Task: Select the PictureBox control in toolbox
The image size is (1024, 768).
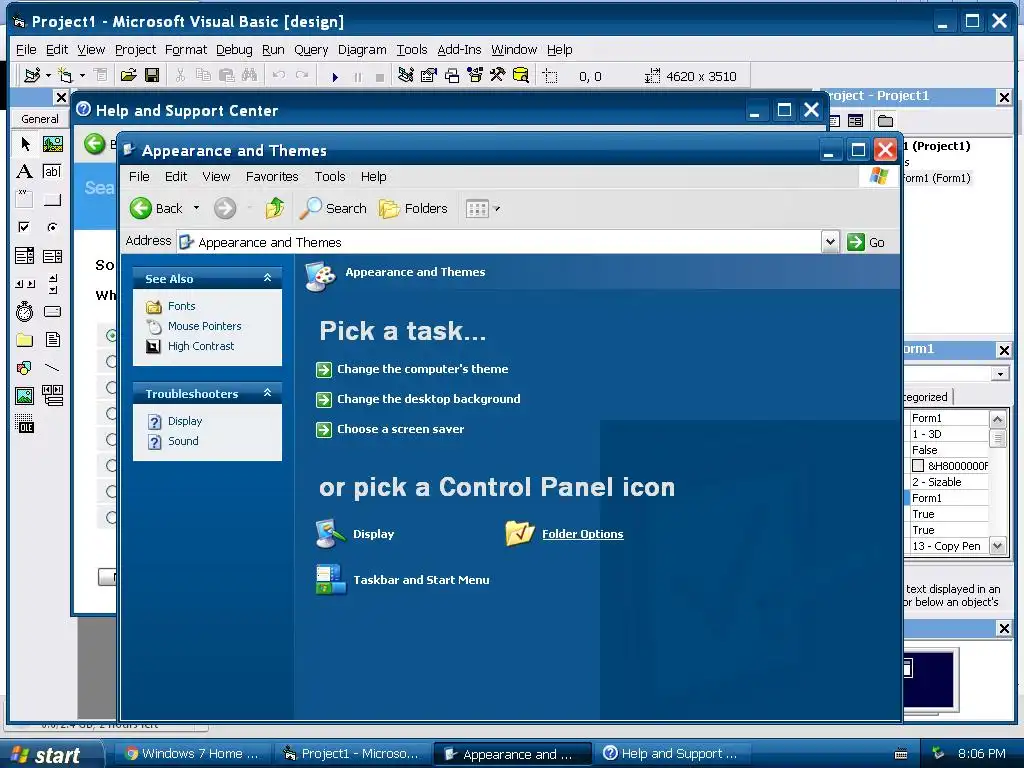Action: coord(52,144)
